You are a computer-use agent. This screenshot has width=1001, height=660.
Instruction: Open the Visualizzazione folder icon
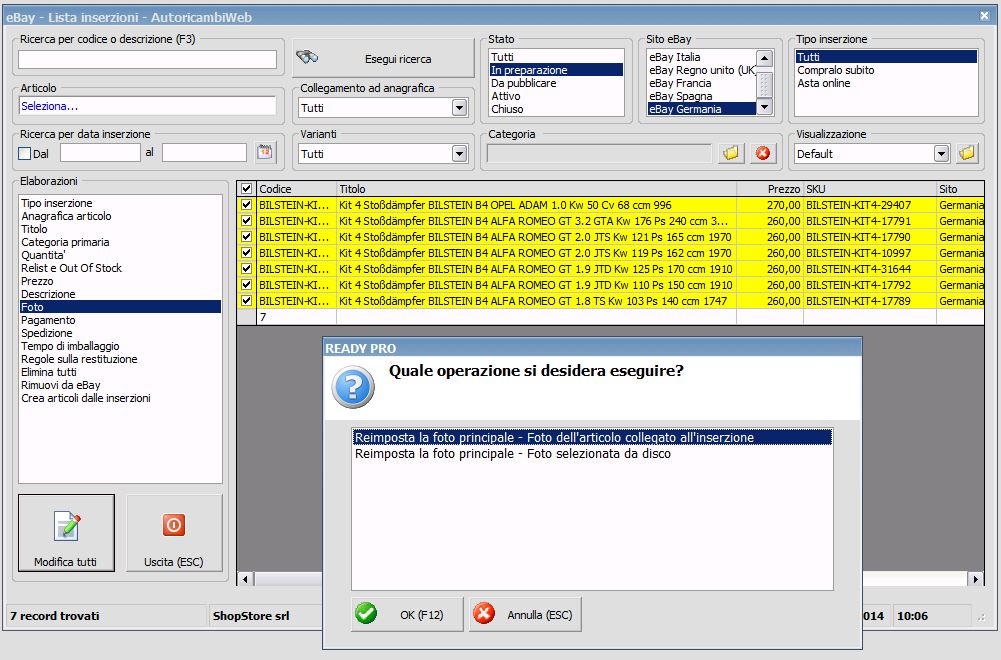pos(967,153)
